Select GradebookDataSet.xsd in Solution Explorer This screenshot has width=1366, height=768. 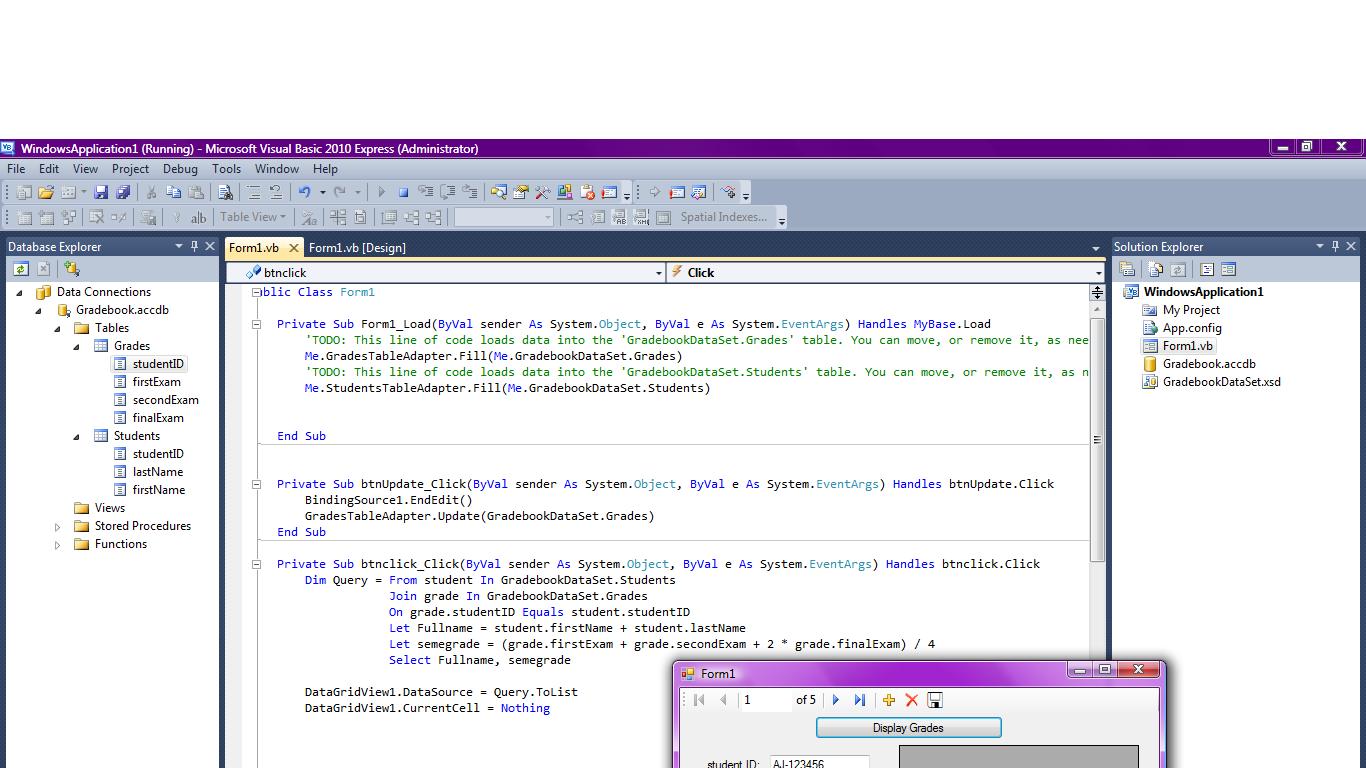click(x=1221, y=382)
